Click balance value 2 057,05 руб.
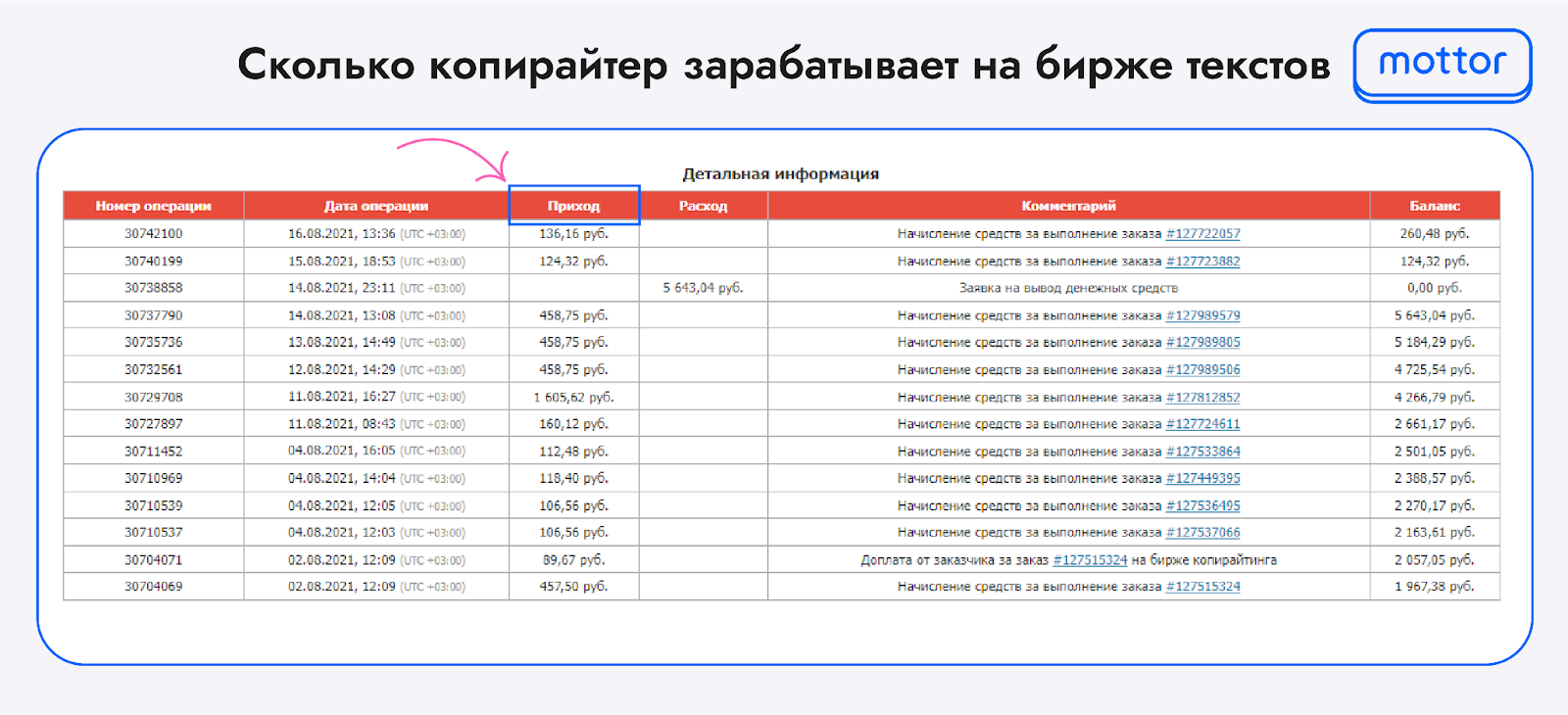This screenshot has width=1568, height=715. 1435,560
